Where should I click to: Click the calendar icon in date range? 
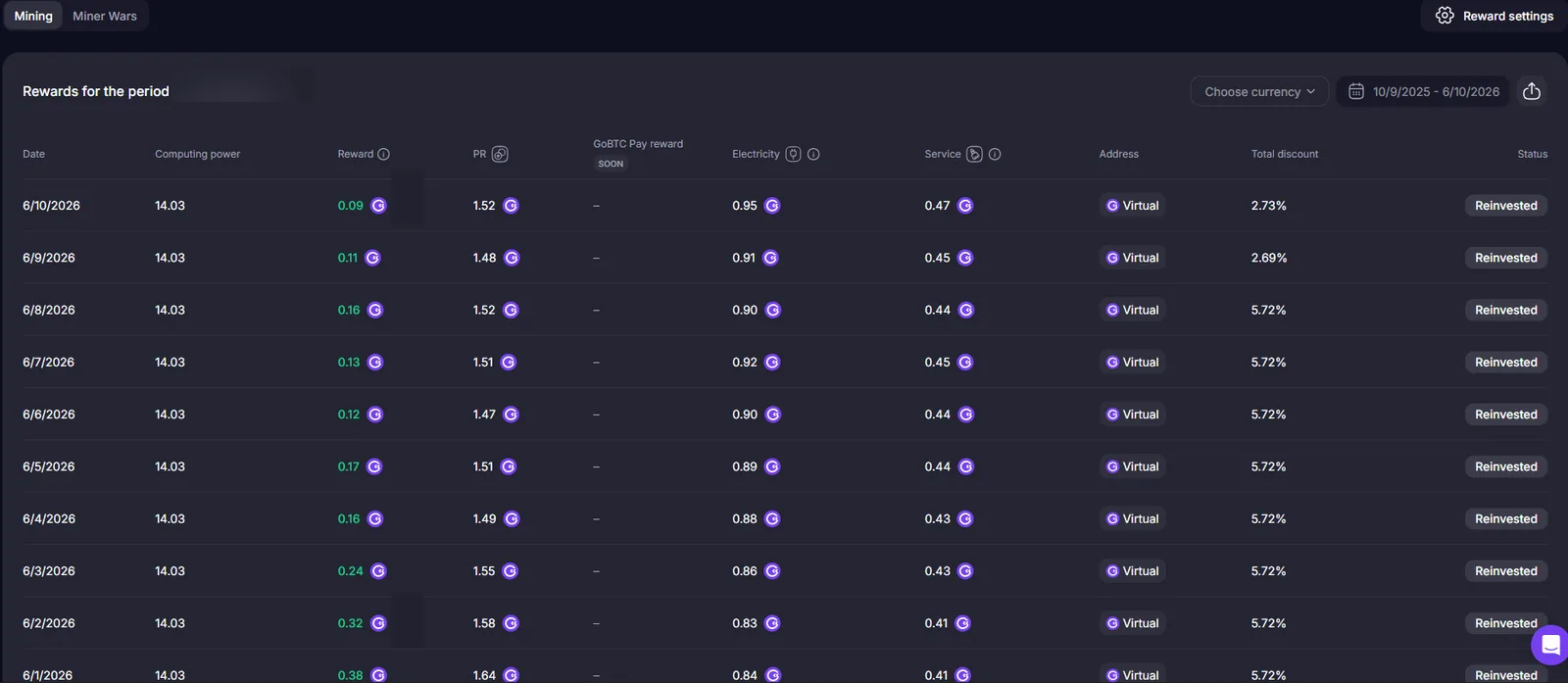tap(1356, 91)
